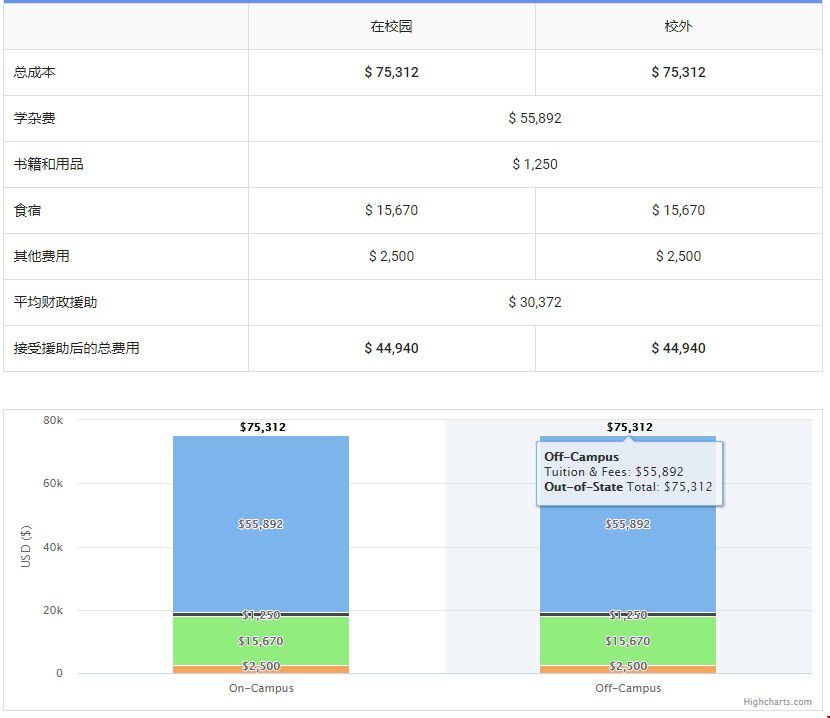This screenshot has height=718, width=830.
Task: Click the on-campus $ 15,670 room and board cell
Action: point(391,210)
